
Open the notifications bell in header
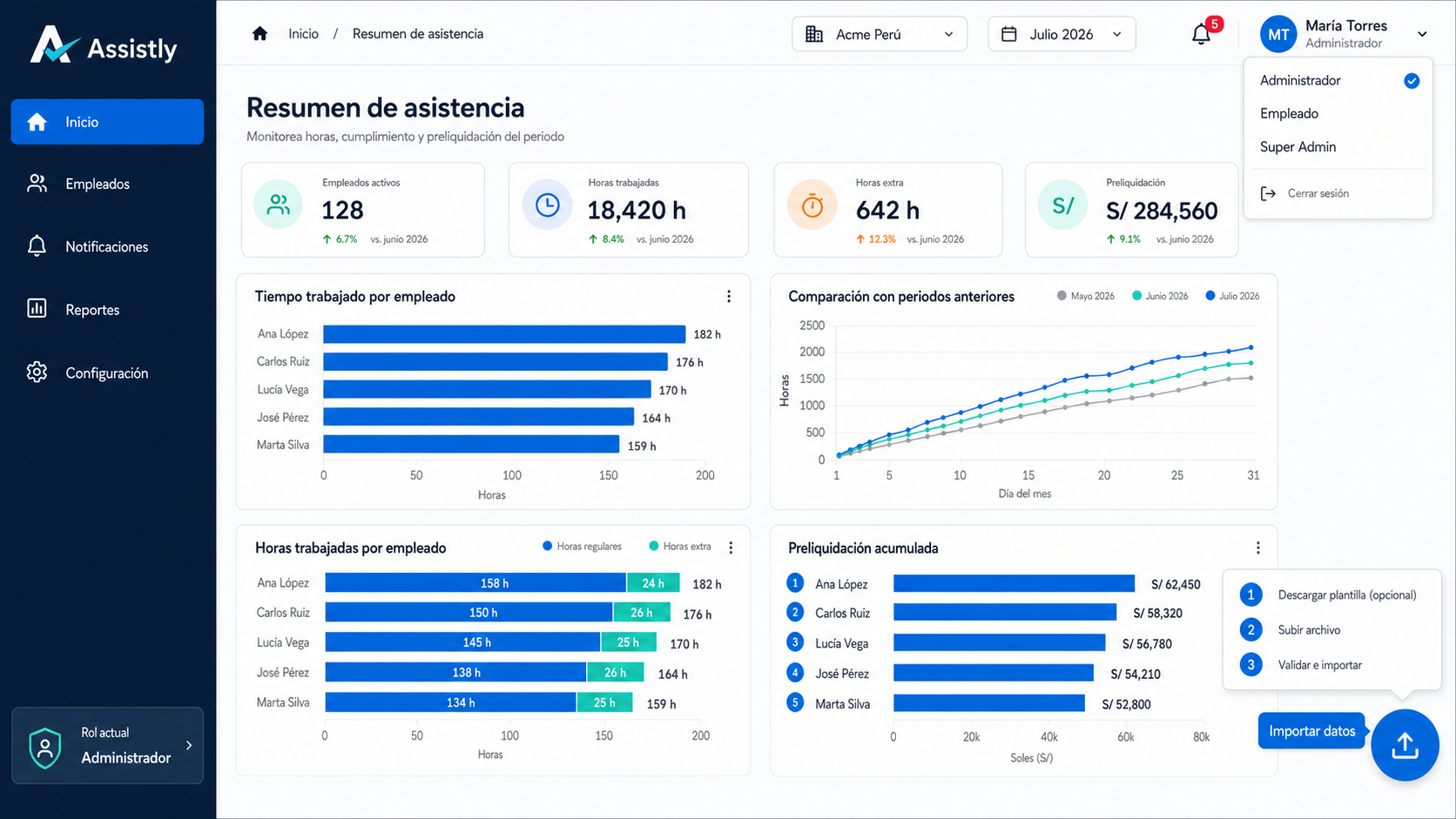tap(1201, 35)
